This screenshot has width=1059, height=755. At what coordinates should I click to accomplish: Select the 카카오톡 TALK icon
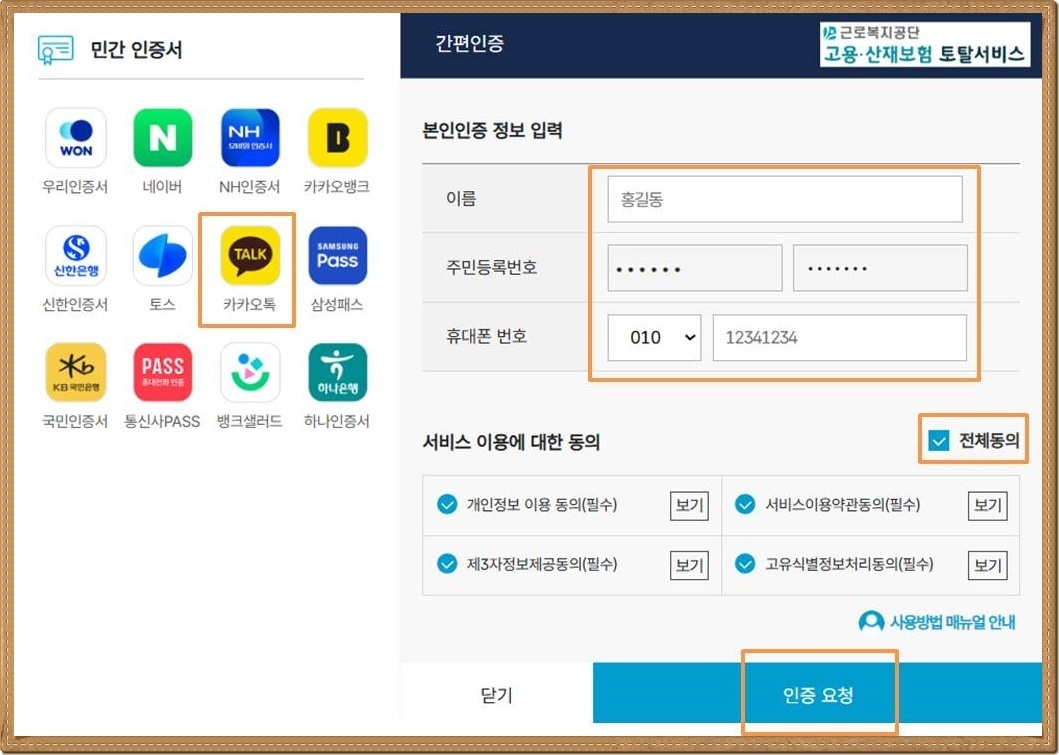tap(250, 255)
